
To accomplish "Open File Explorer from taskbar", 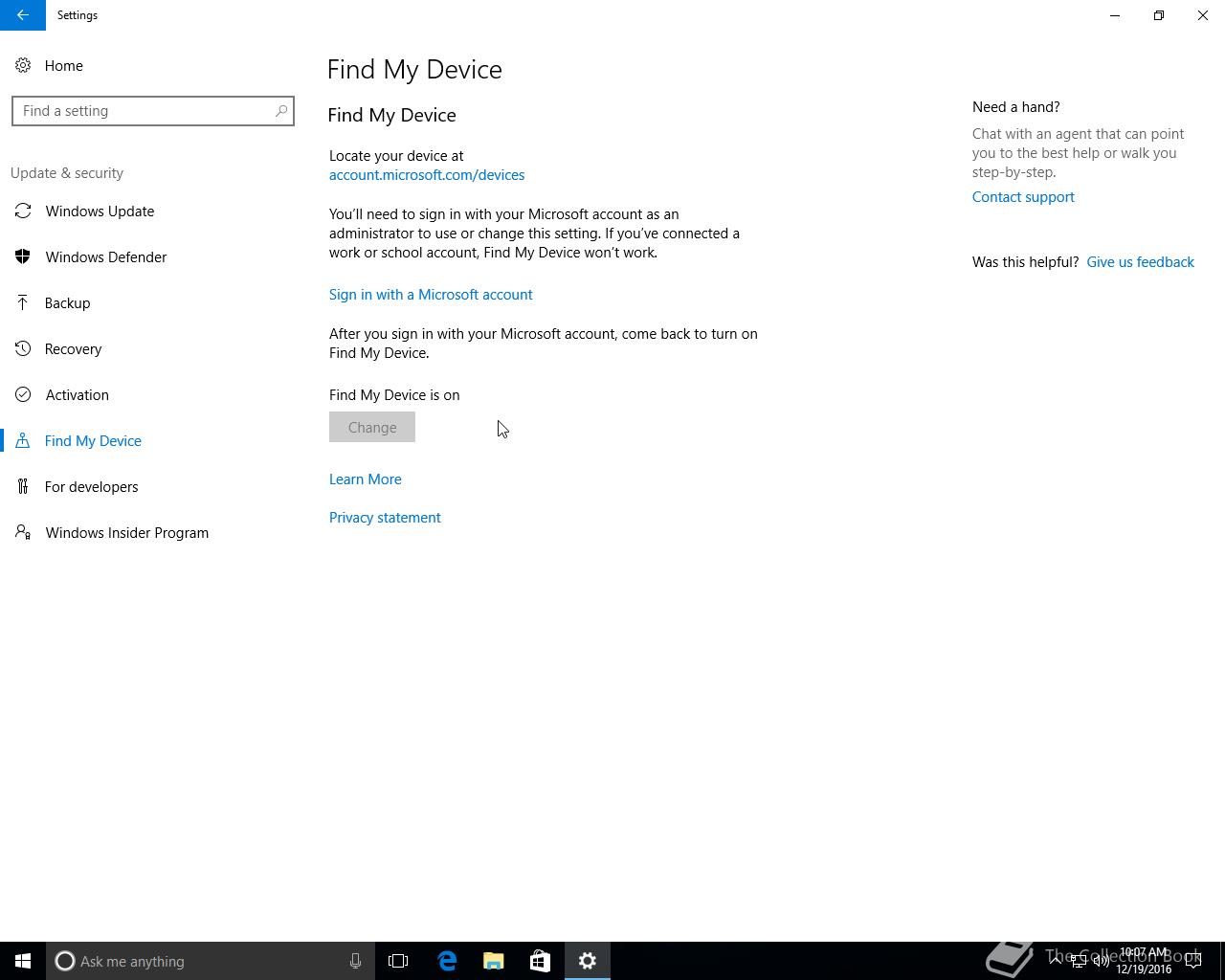I will tap(494, 961).
